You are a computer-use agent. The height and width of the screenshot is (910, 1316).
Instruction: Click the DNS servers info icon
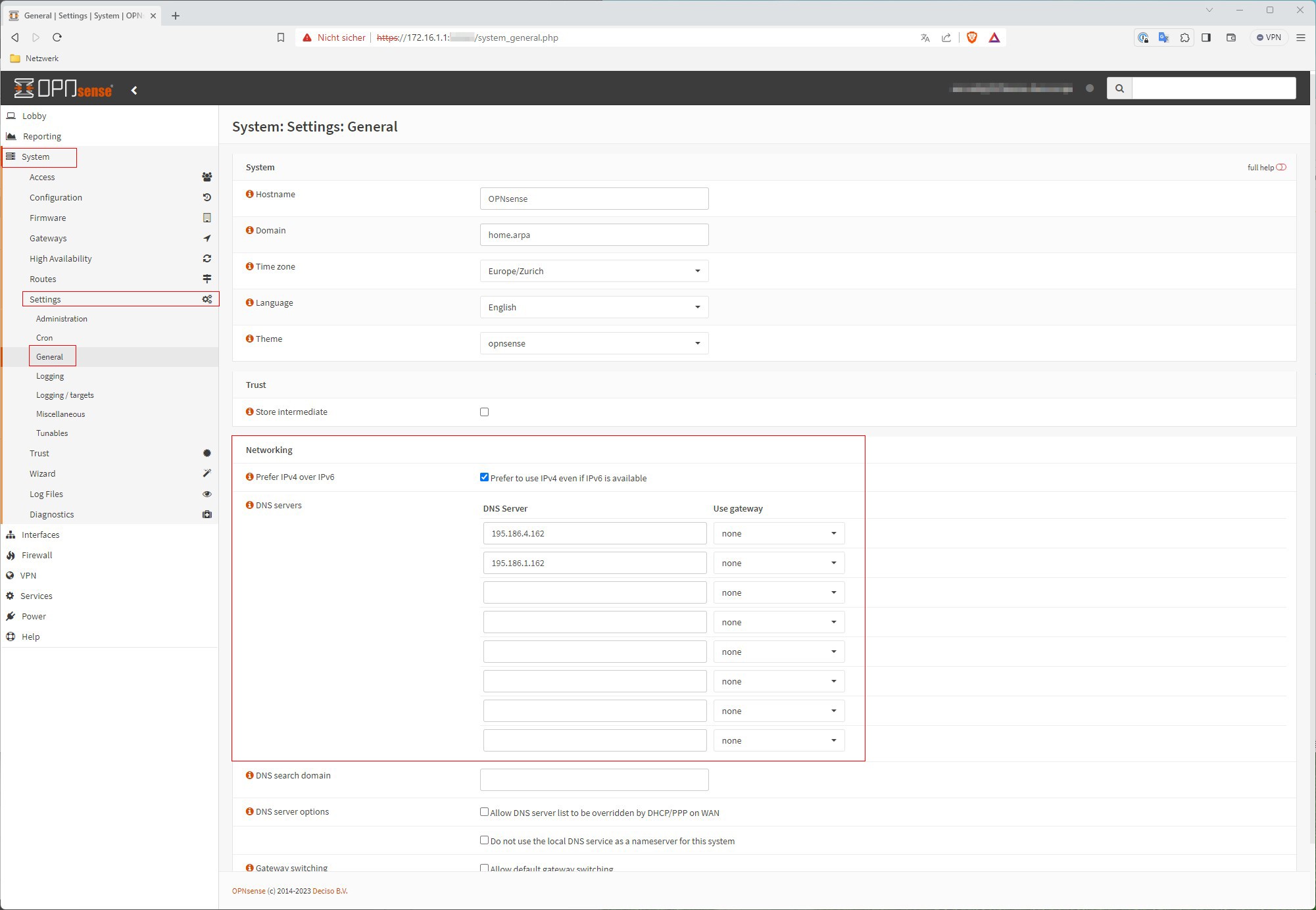coord(249,505)
